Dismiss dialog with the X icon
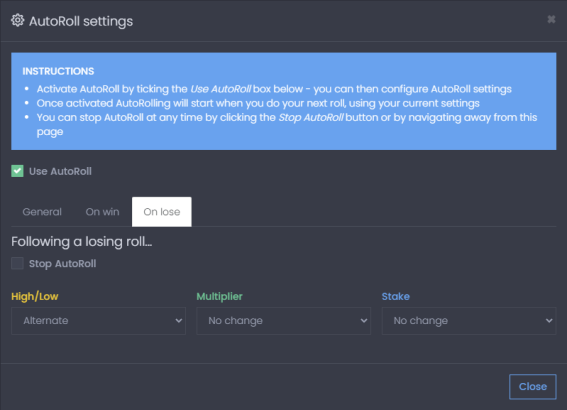This screenshot has height=410, width=567. (551, 19)
